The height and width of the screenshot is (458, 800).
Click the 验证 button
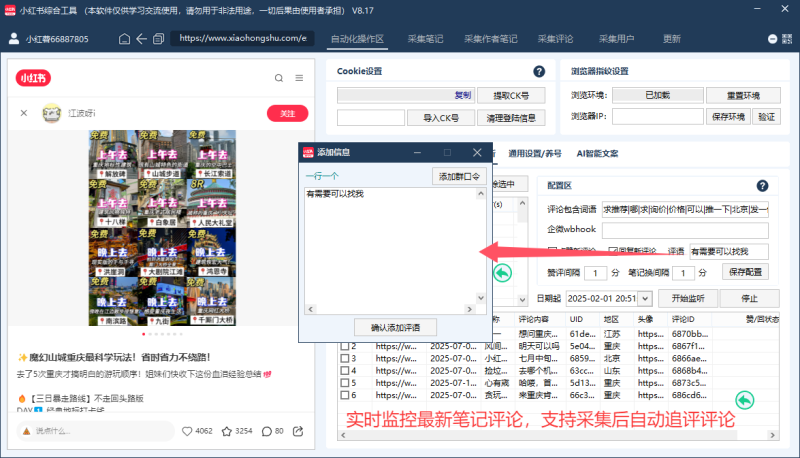[767, 117]
